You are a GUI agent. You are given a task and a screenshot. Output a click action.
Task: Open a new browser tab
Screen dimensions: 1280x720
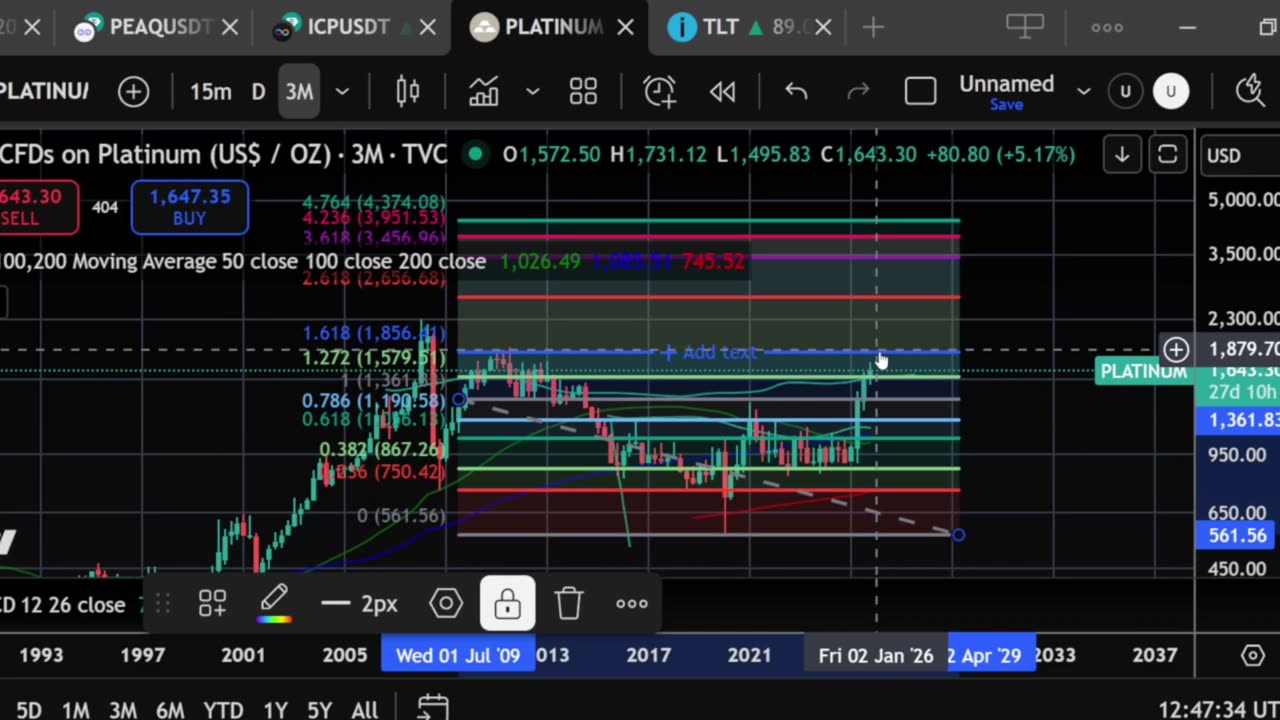coord(873,28)
